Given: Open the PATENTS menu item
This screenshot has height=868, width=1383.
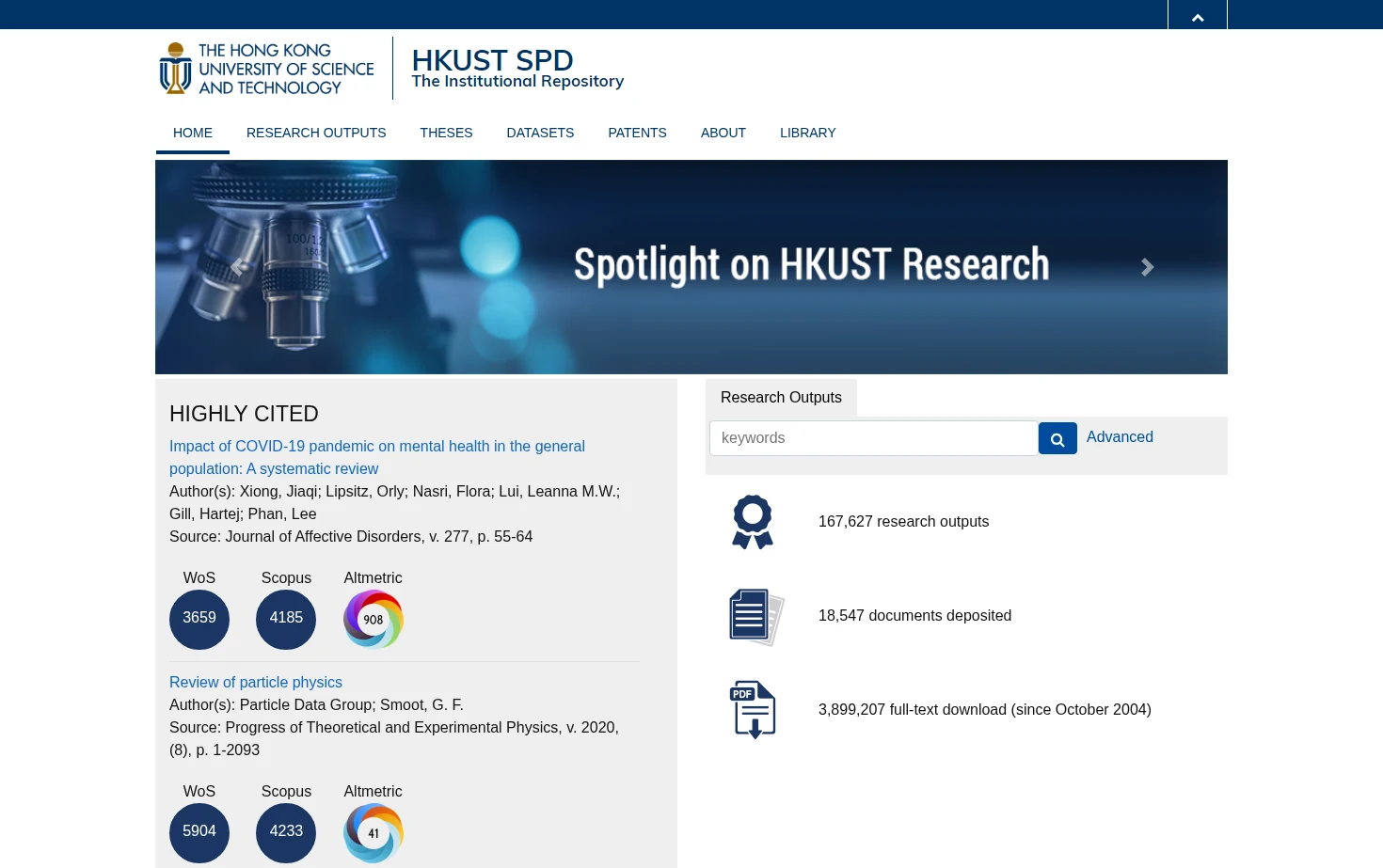Looking at the screenshot, I should [637, 133].
